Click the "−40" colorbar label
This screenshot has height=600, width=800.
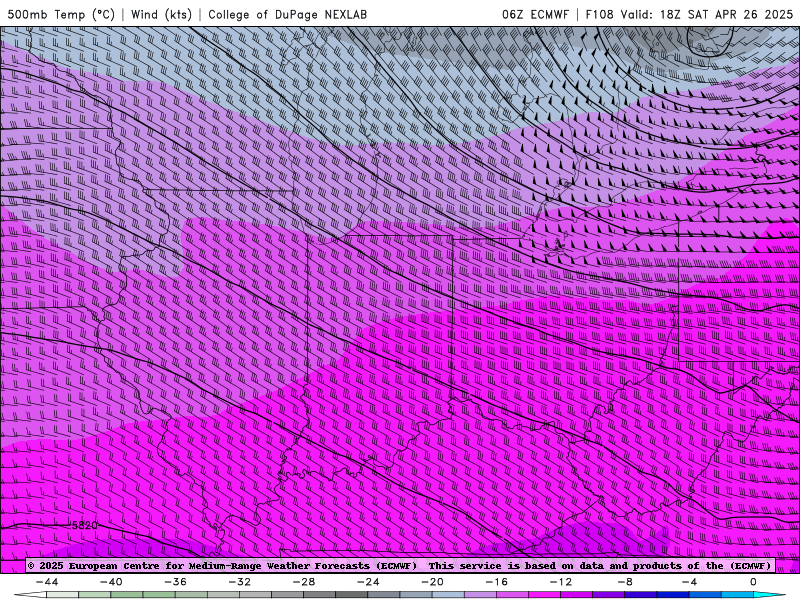click(x=111, y=582)
